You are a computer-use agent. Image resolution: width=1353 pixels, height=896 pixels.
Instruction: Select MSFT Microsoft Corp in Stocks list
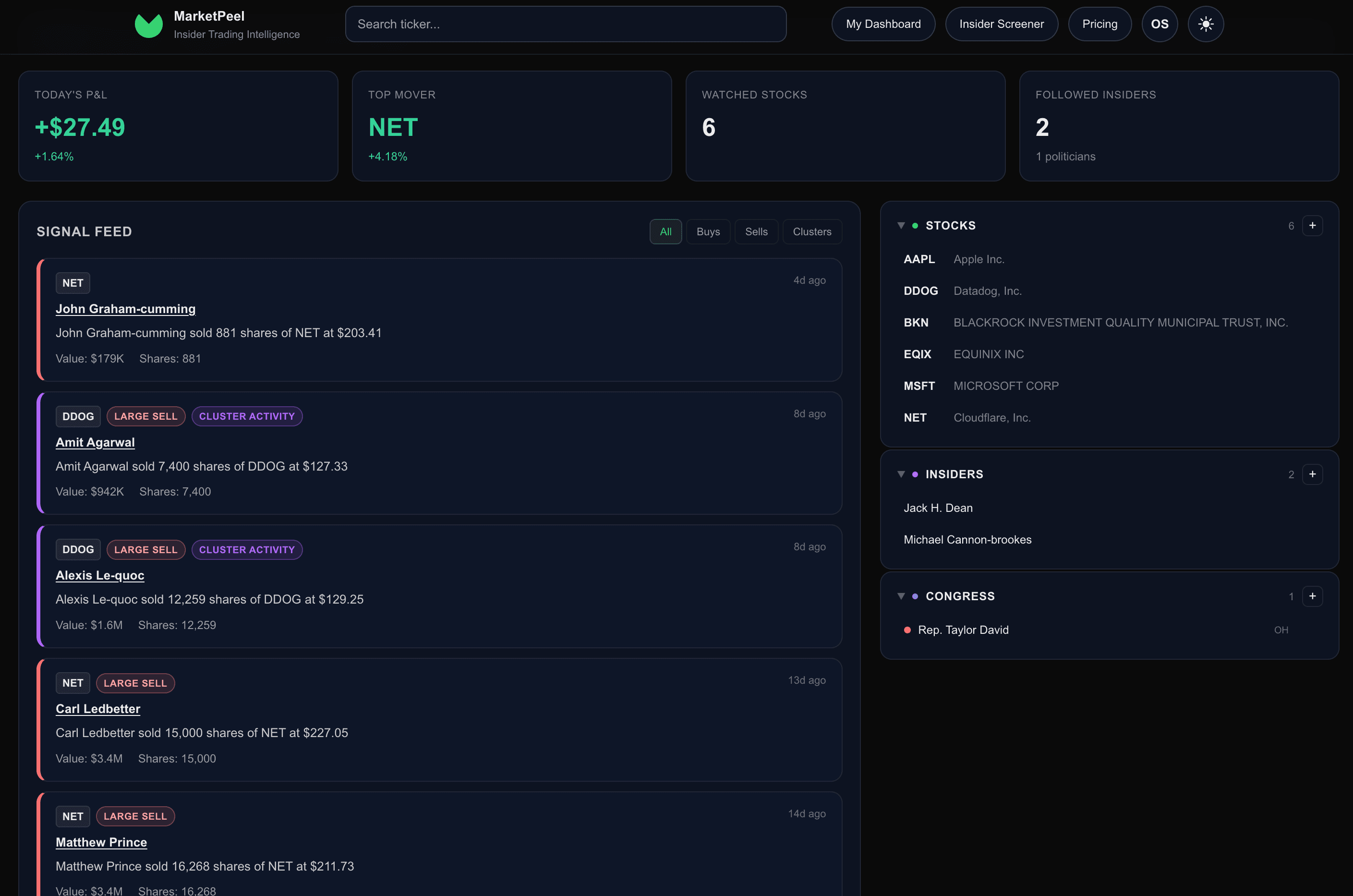(1110, 386)
